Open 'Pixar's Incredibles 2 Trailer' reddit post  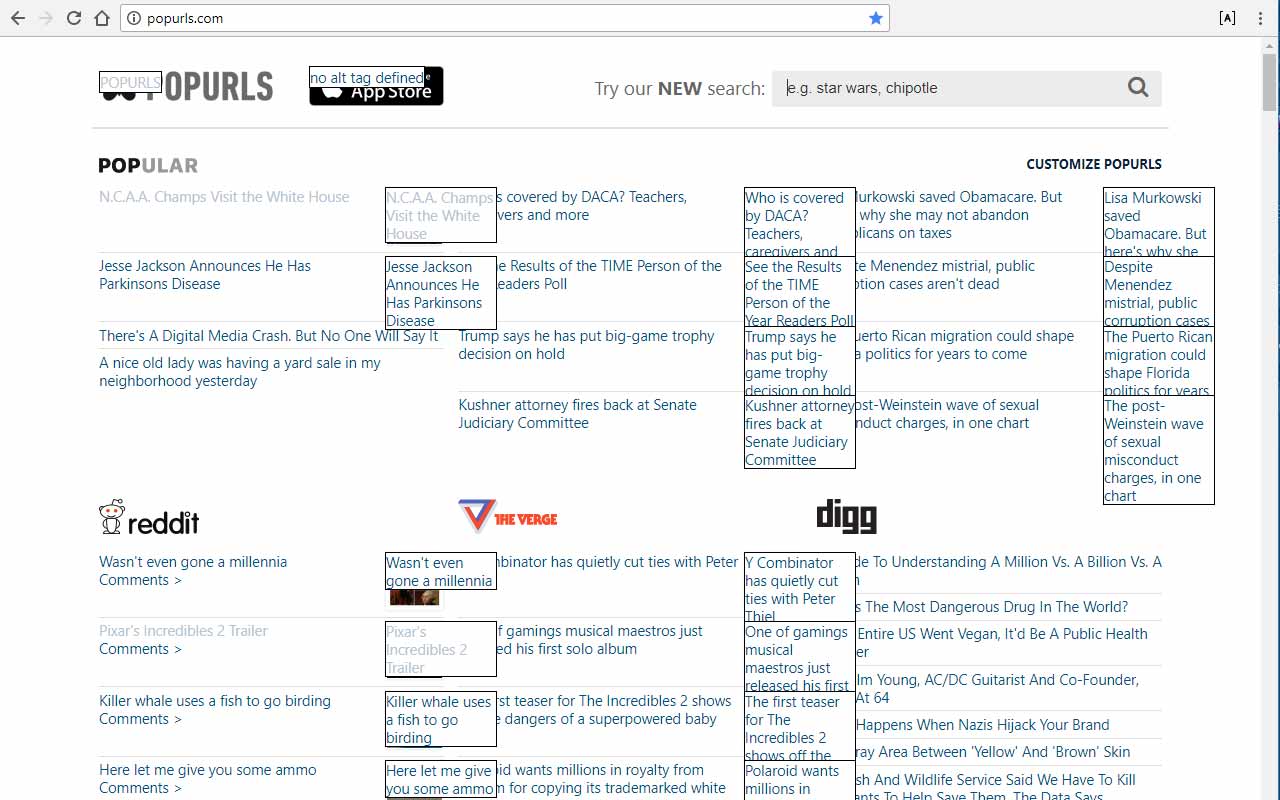coord(183,631)
